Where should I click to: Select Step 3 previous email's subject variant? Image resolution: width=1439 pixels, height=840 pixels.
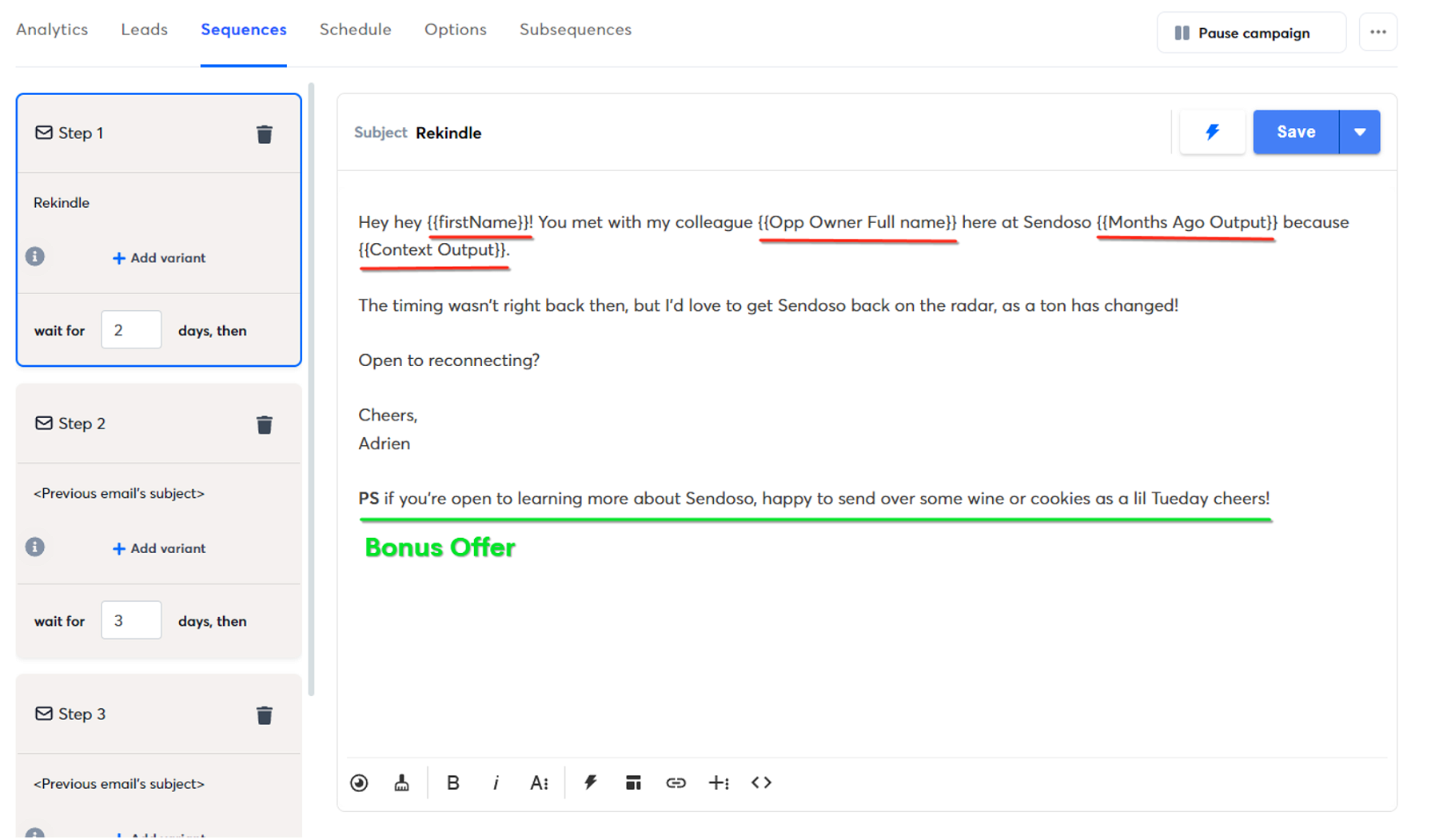(119, 783)
